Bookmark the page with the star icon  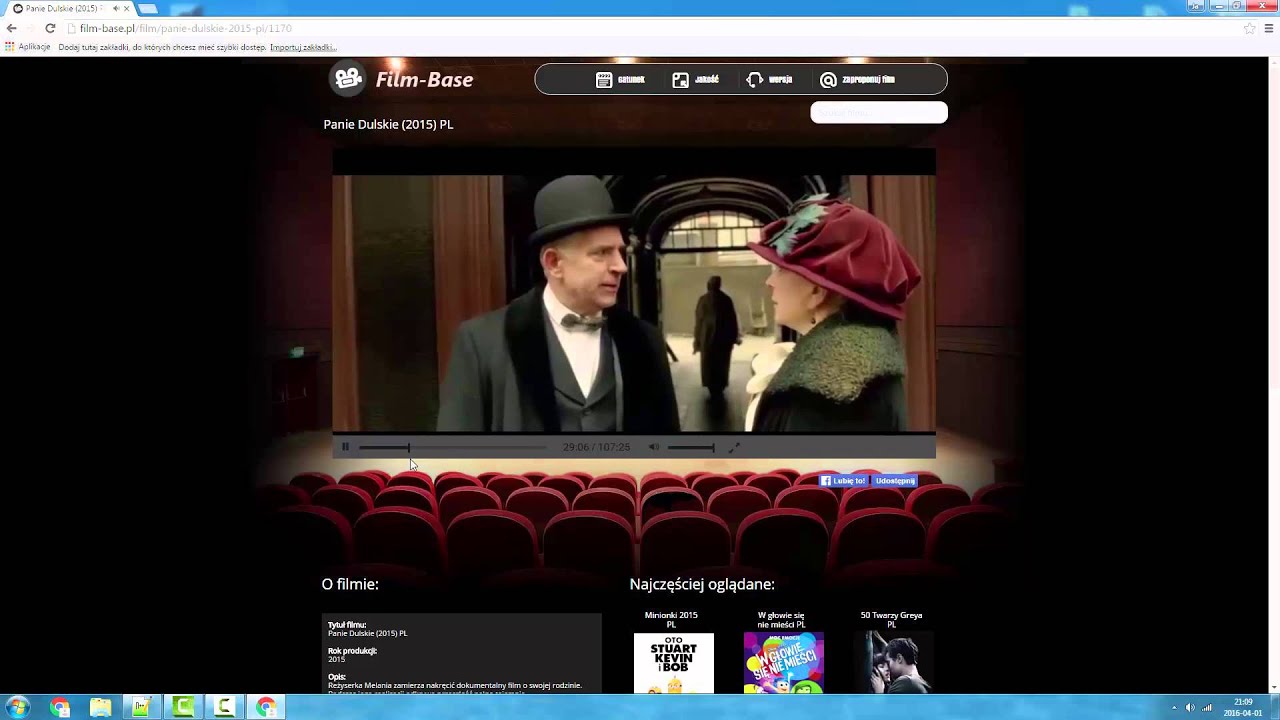click(x=1249, y=28)
